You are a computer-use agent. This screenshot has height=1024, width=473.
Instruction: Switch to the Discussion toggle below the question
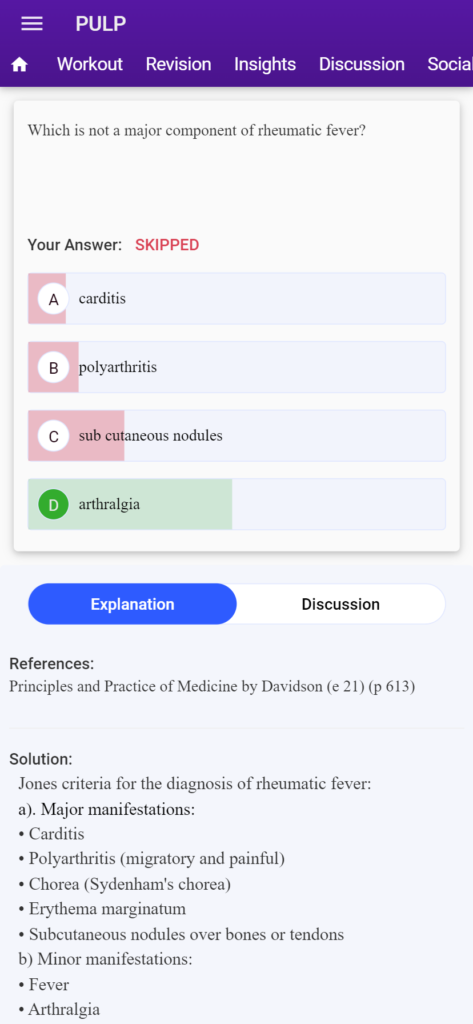tap(340, 604)
